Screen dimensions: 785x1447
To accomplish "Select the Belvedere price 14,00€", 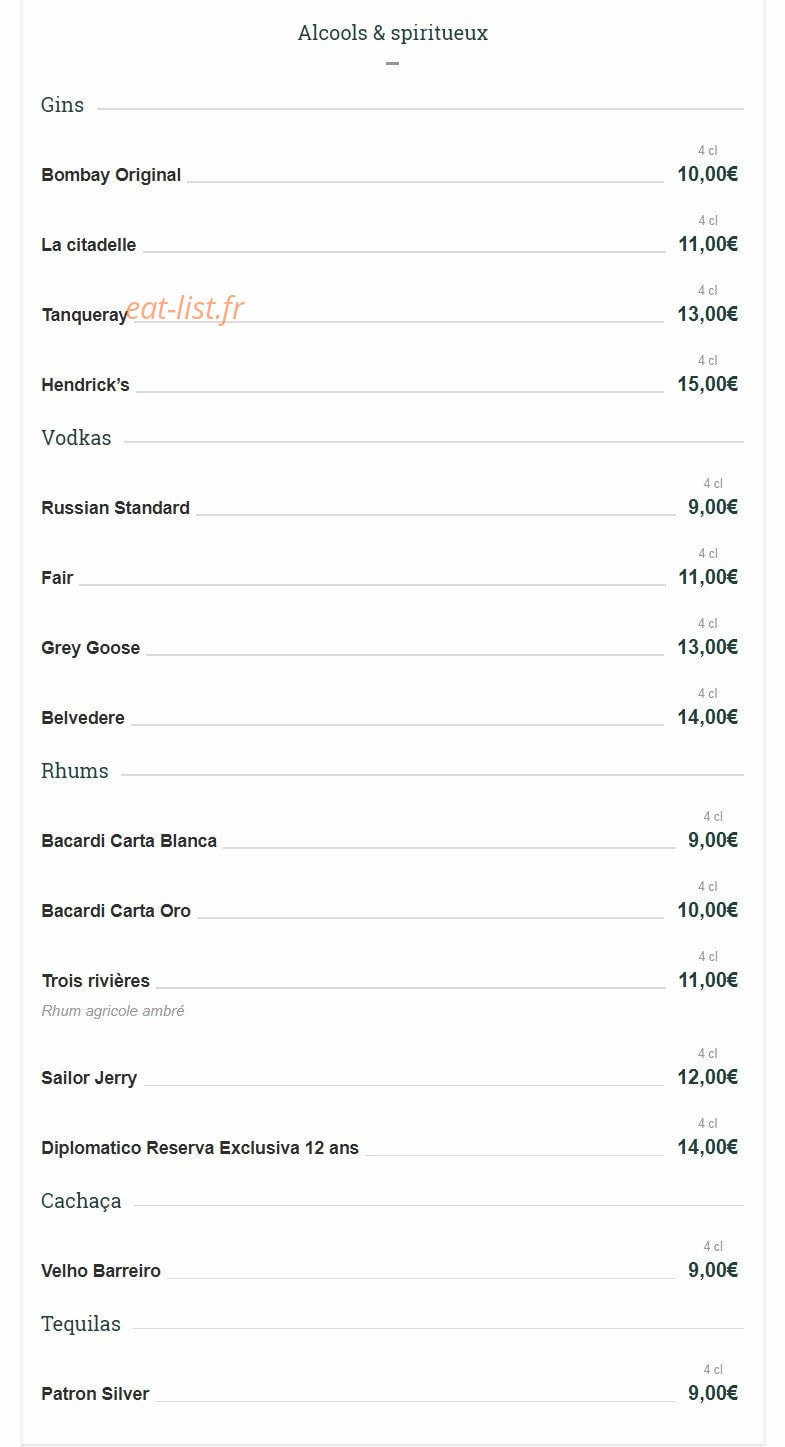I will click(x=707, y=717).
